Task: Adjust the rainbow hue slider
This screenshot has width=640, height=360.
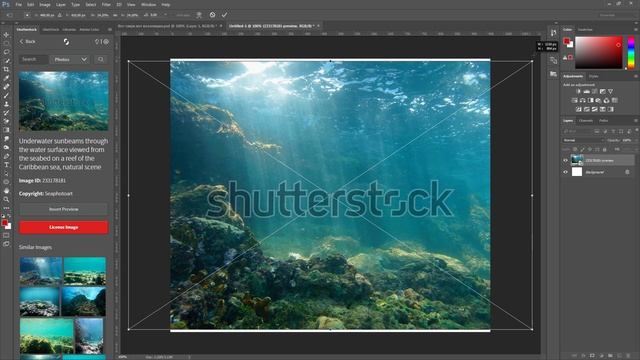Action: point(631,52)
